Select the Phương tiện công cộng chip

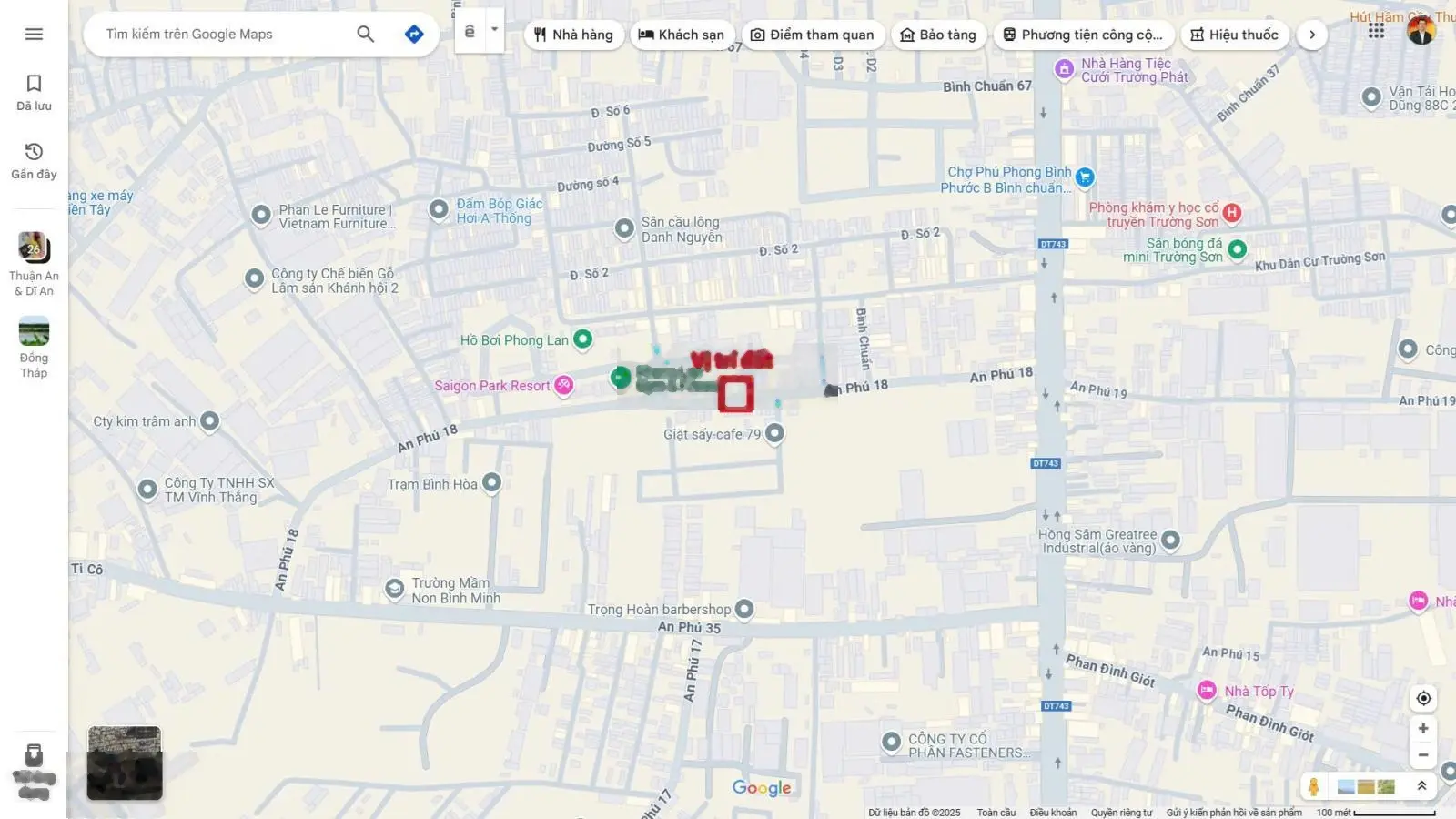1083,35
